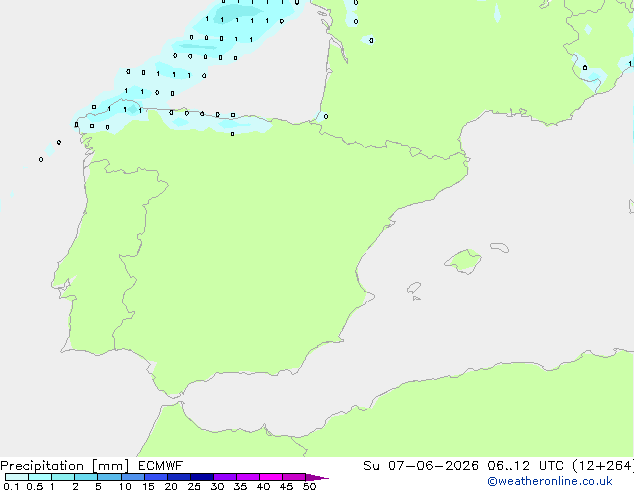Click the '30' legend scale label
The height and width of the screenshot is (490, 634).
coord(217,486)
